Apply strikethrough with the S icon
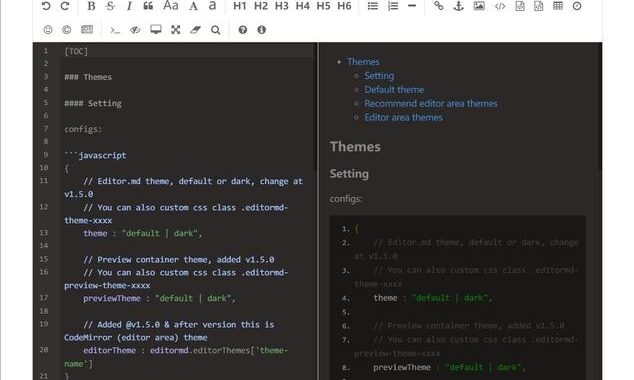634x380 pixels. 110,6
